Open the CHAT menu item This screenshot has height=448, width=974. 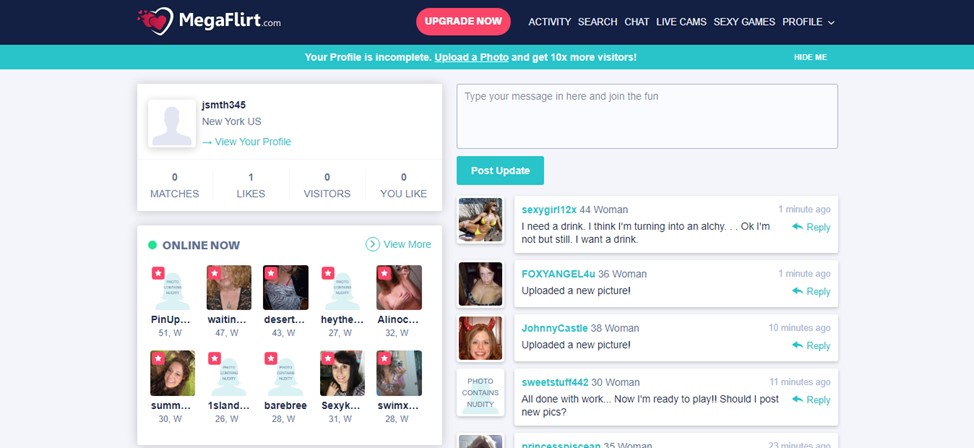[x=637, y=22]
